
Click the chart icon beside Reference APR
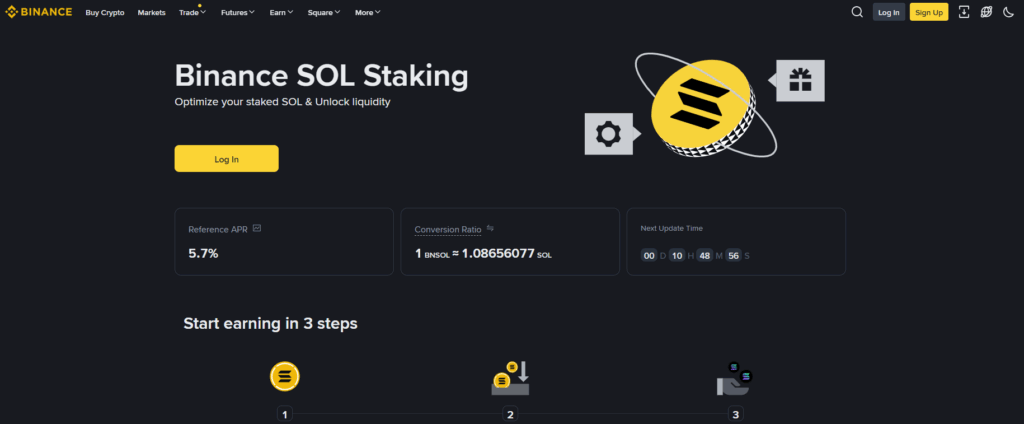click(x=257, y=229)
